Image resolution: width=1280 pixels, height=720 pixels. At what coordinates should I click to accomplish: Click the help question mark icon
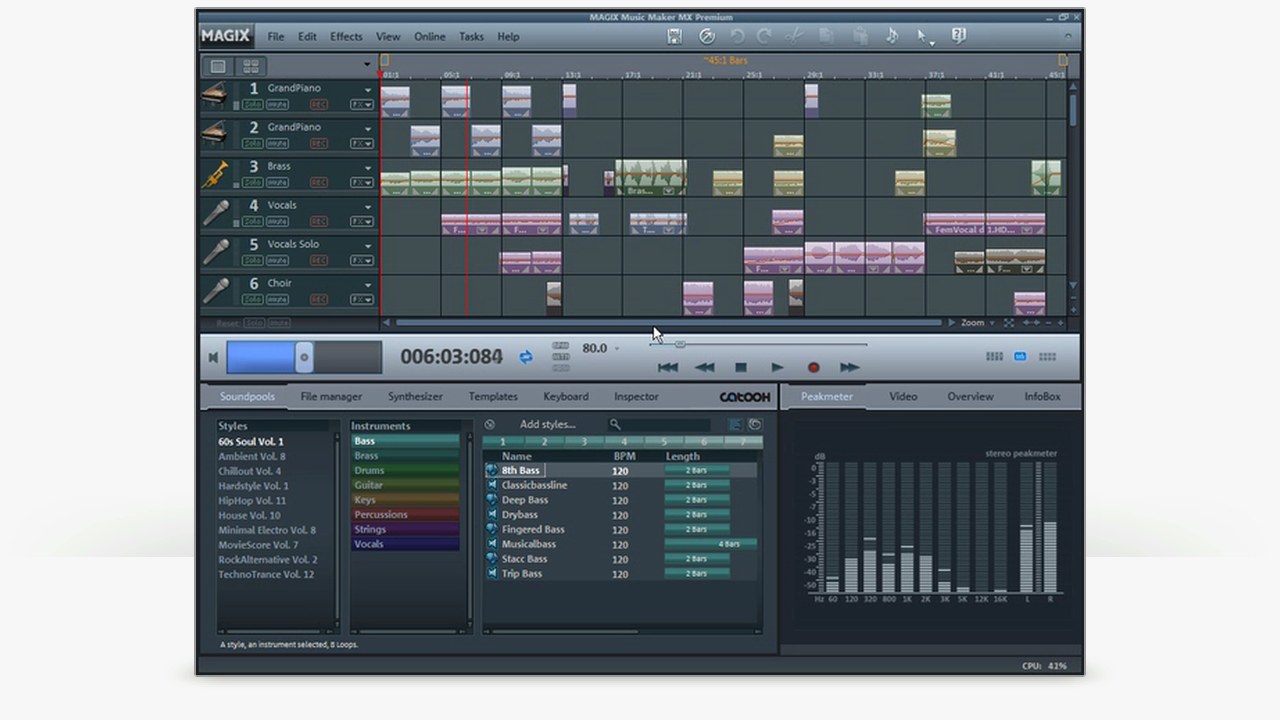coord(959,36)
